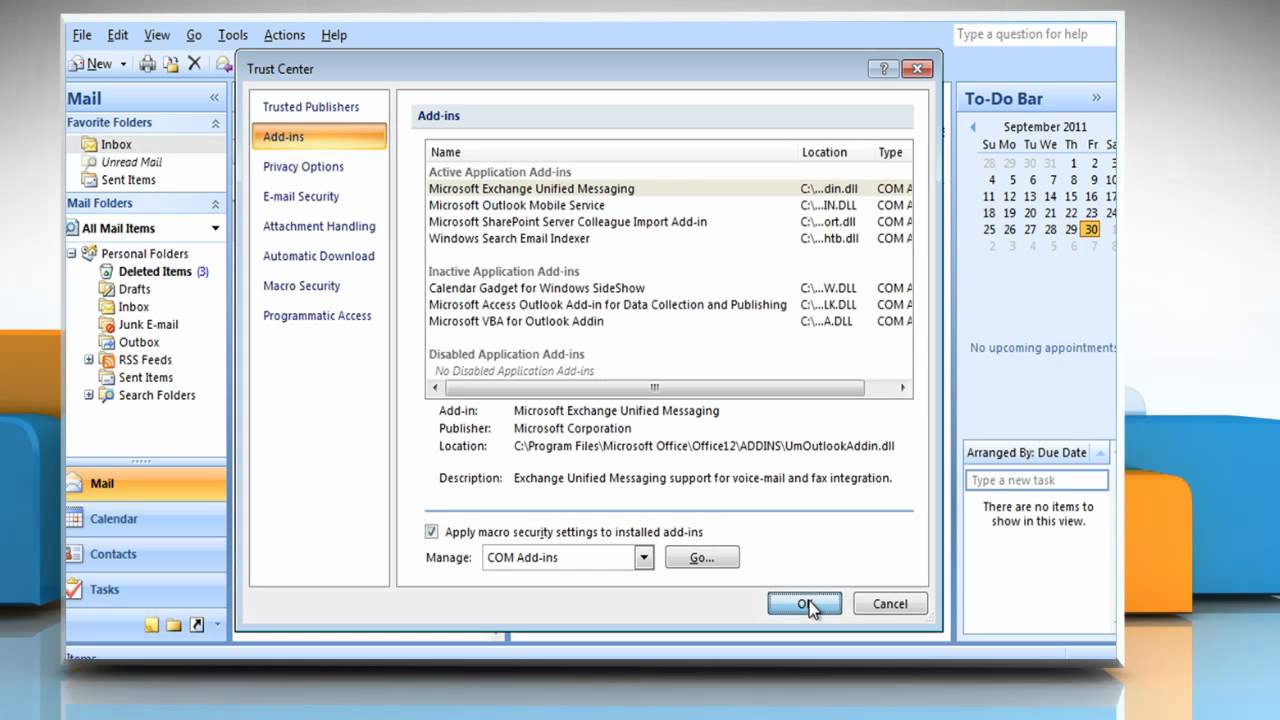The width and height of the screenshot is (1280, 720).
Task: Click the Calendar pane icon
Action: tap(76, 519)
